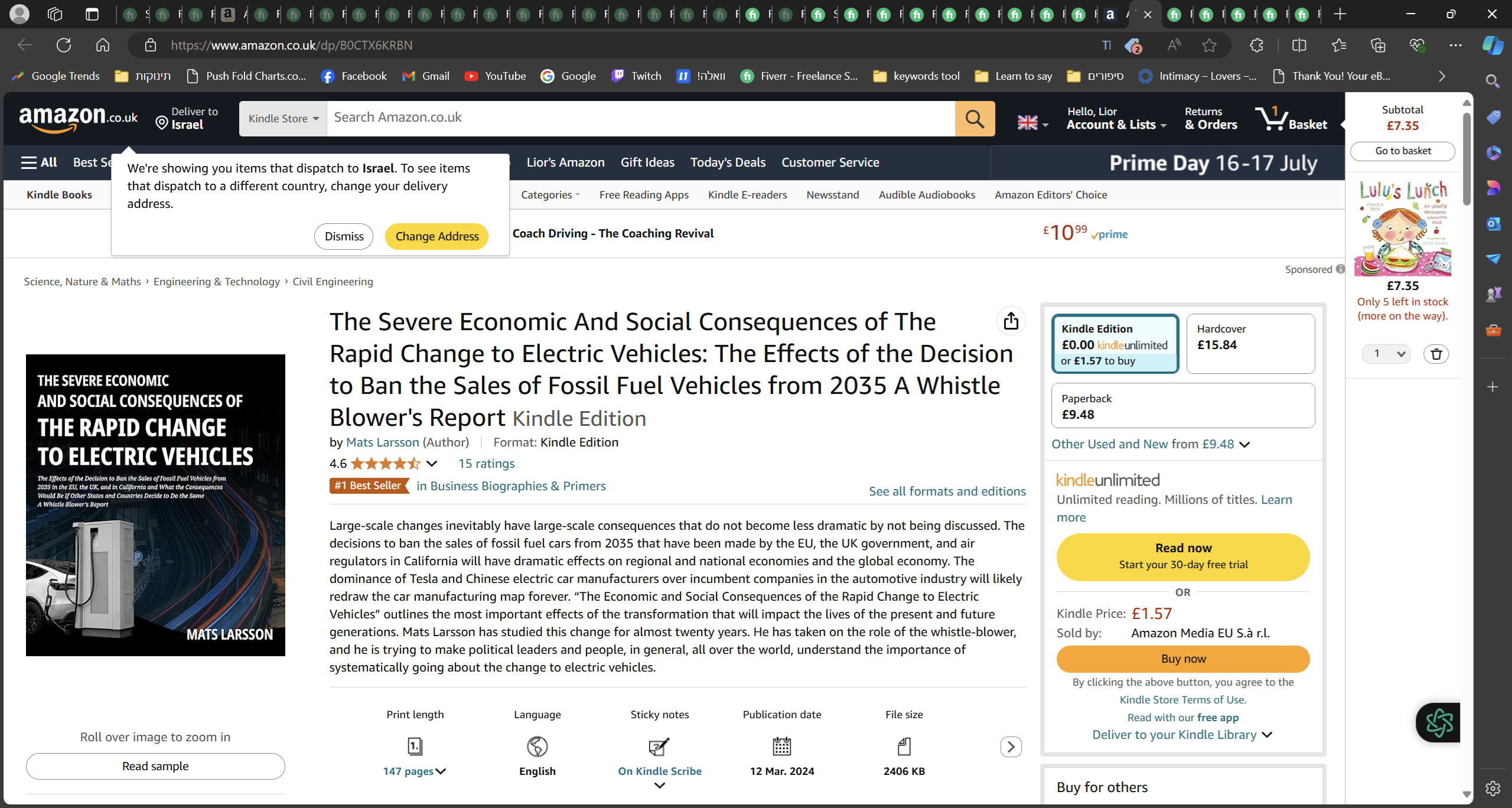Open the basket cart icon

point(1291,118)
